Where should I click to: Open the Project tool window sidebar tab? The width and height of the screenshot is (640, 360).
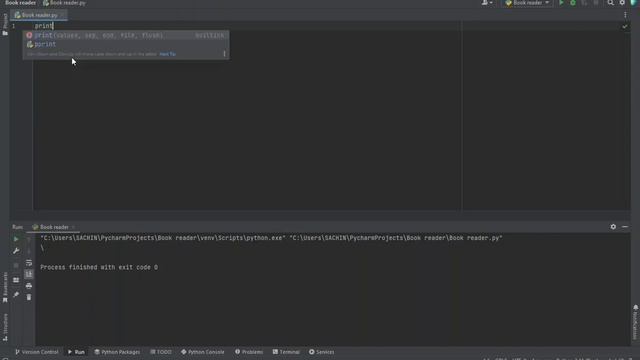click(5, 24)
